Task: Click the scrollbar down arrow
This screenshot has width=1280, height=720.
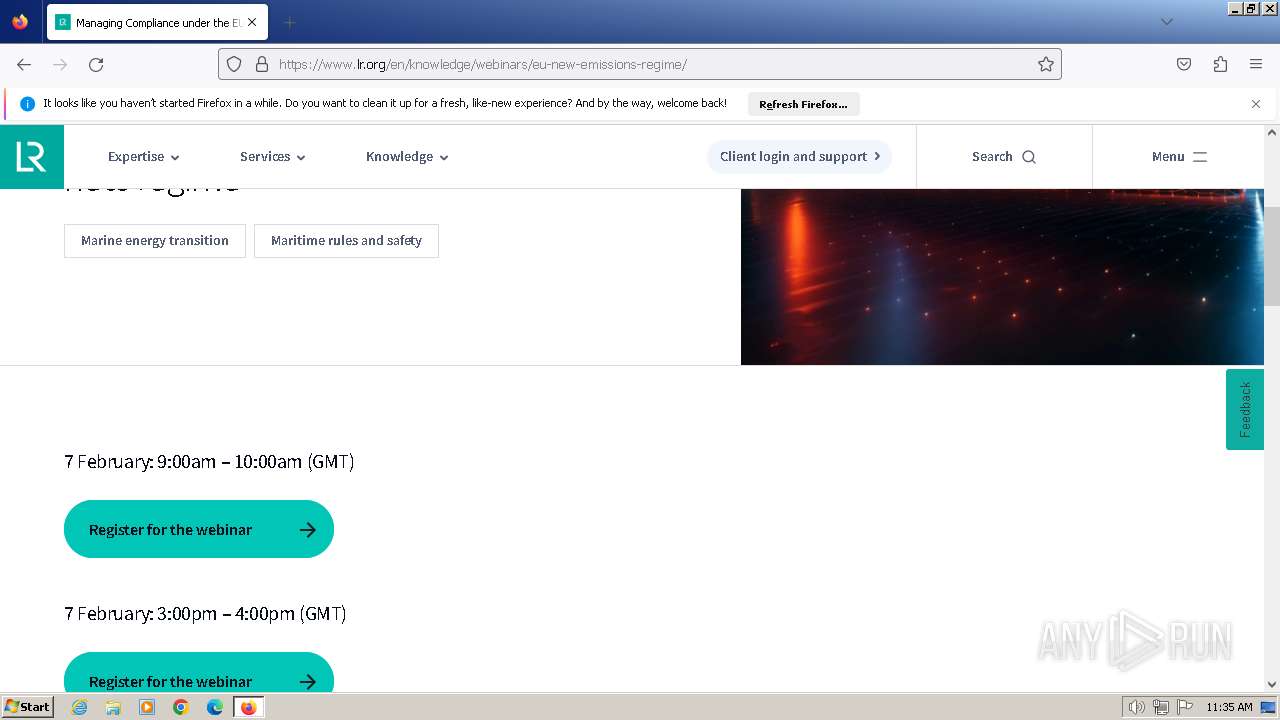Action: [1272, 684]
